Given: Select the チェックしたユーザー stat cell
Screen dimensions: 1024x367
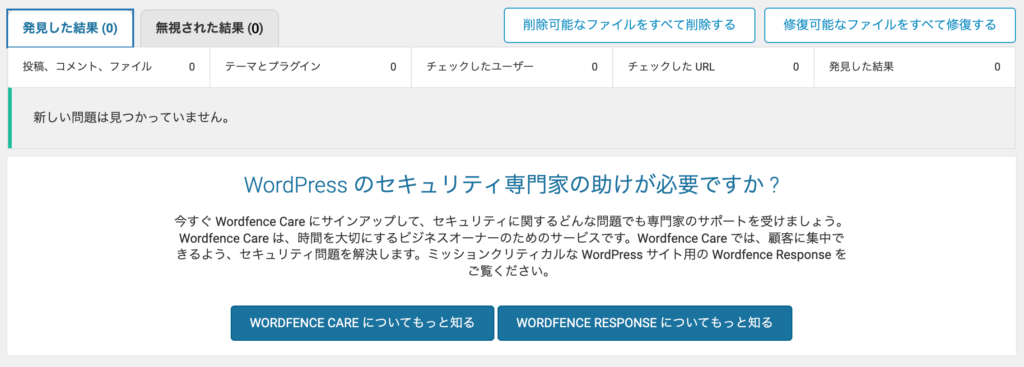Looking at the screenshot, I should click(x=511, y=67).
